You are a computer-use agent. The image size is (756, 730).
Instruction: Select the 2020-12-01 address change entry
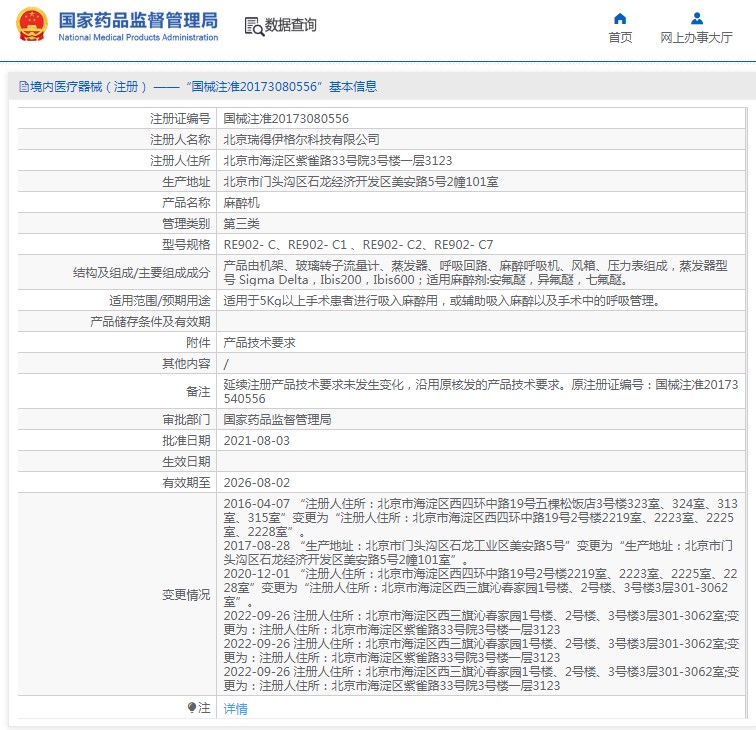tap(481, 588)
